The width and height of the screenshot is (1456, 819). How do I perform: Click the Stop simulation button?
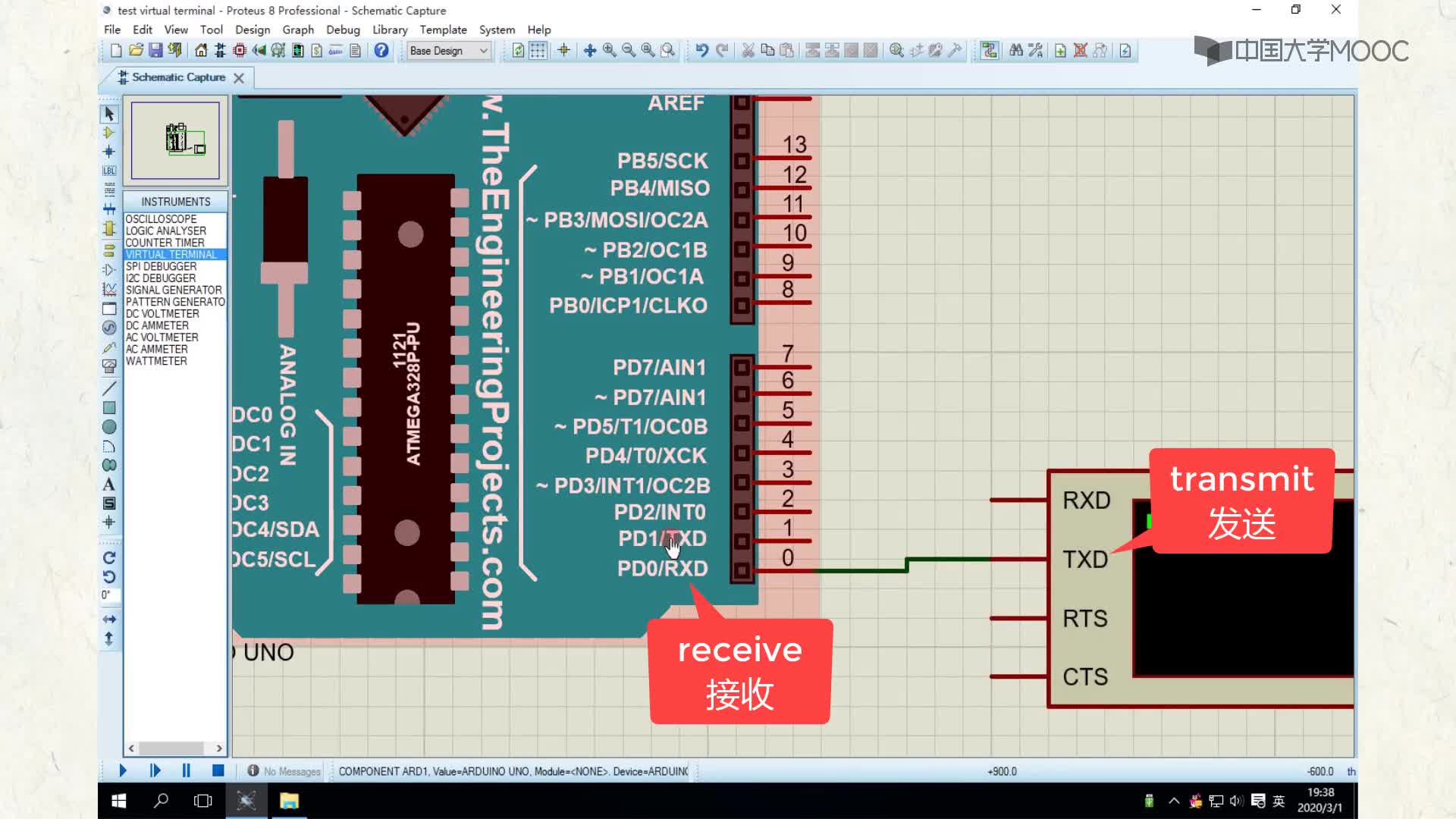pyautogui.click(x=218, y=770)
